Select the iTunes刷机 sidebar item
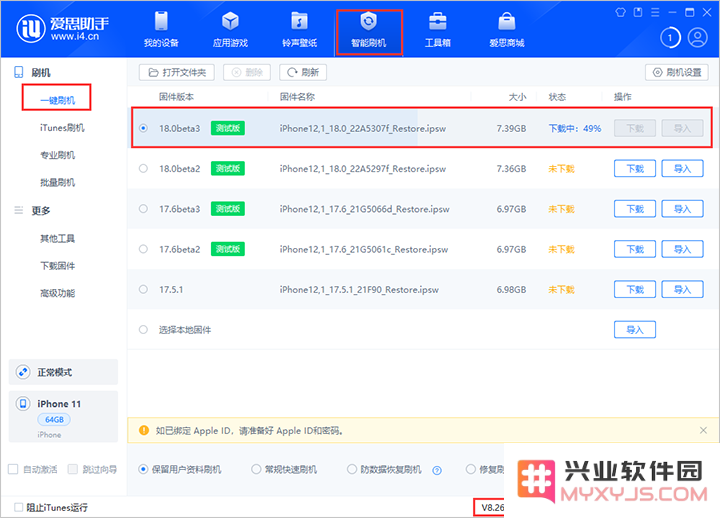Image resolution: width=720 pixels, height=518 pixels. (x=62, y=128)
